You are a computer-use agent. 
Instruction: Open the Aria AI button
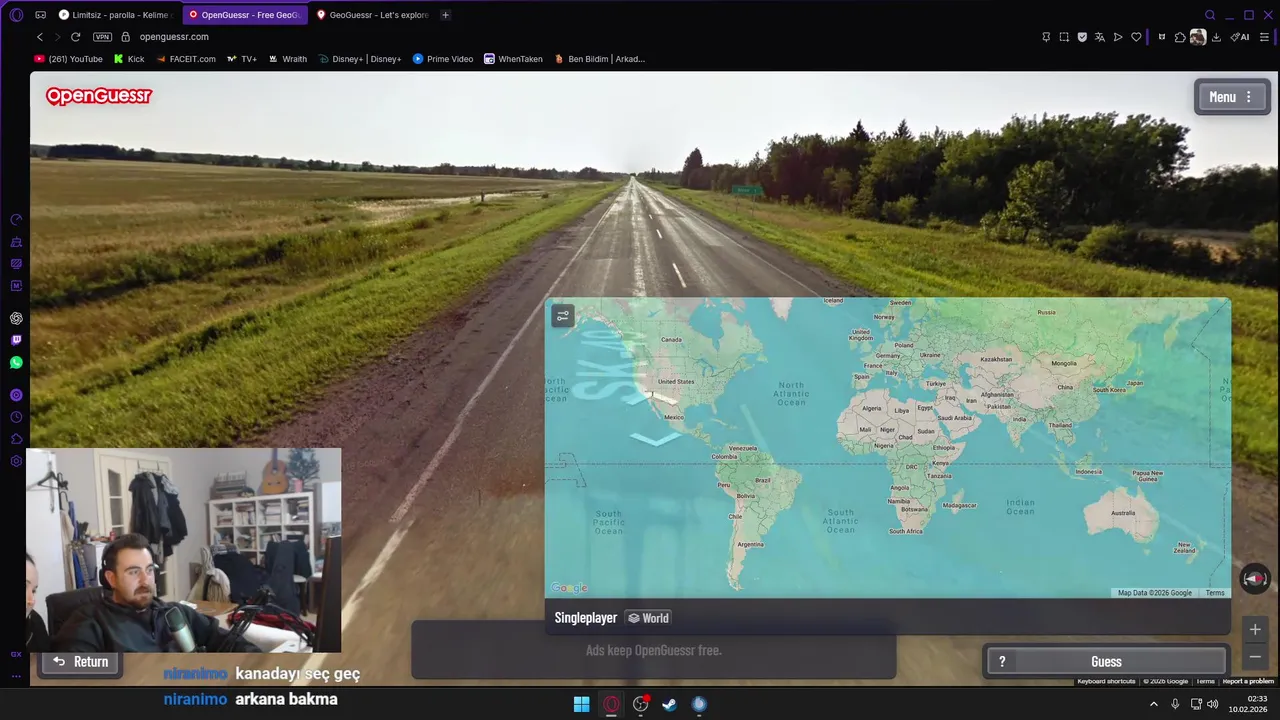coord(1240,37)
